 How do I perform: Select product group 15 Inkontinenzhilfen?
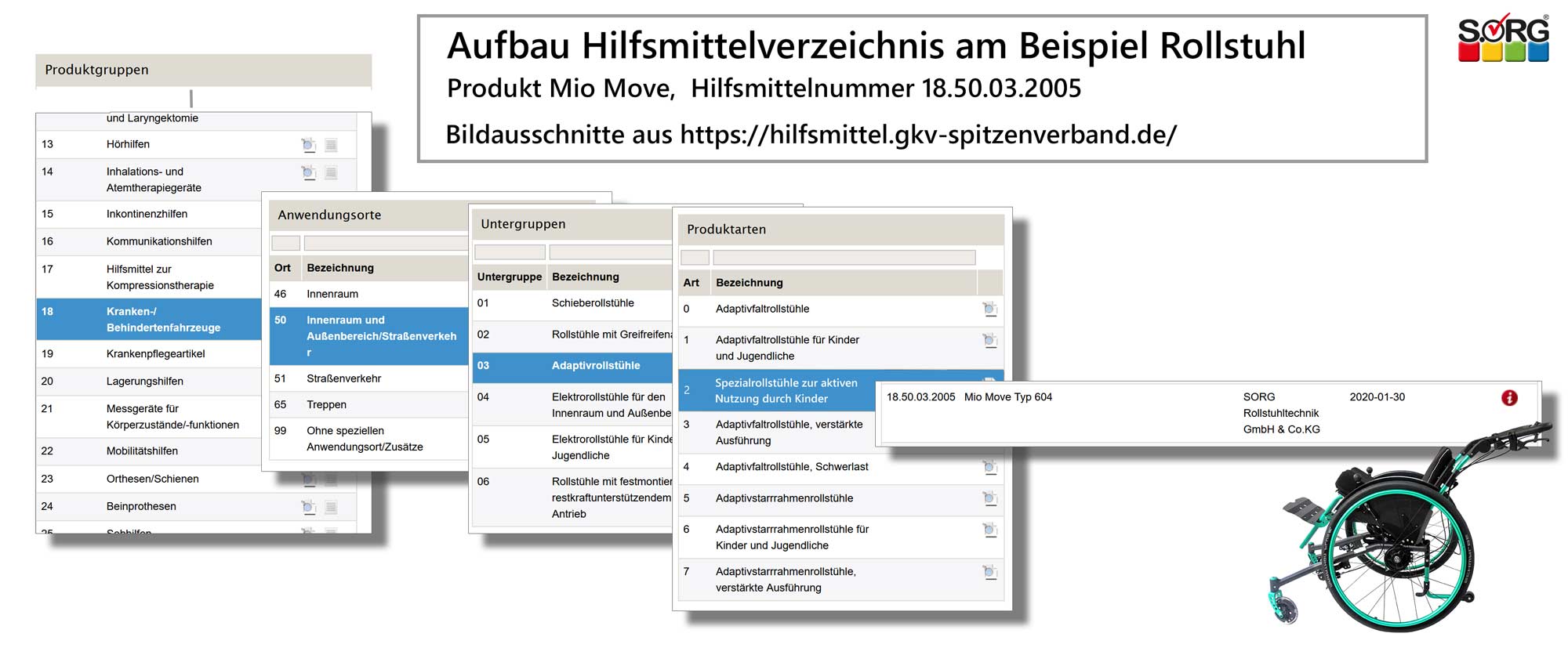click(149, 215)
